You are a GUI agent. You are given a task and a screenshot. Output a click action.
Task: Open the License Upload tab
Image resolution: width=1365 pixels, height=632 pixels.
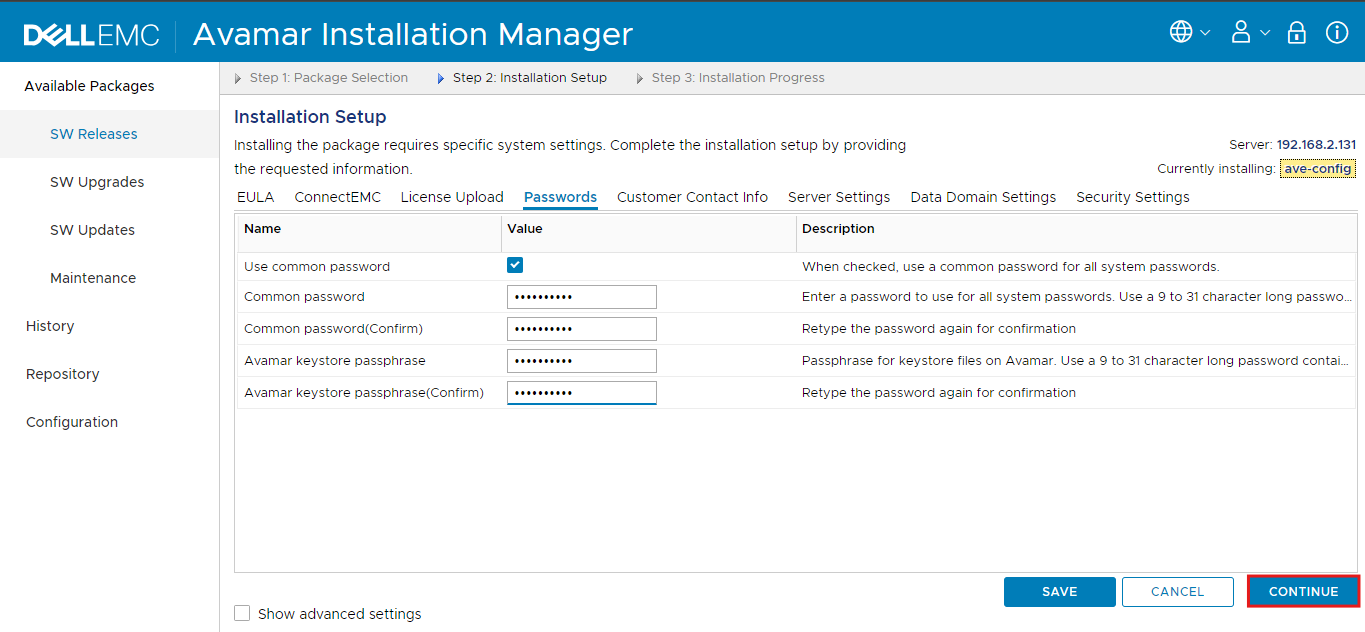pyautogui.click(x=452, y=197)
